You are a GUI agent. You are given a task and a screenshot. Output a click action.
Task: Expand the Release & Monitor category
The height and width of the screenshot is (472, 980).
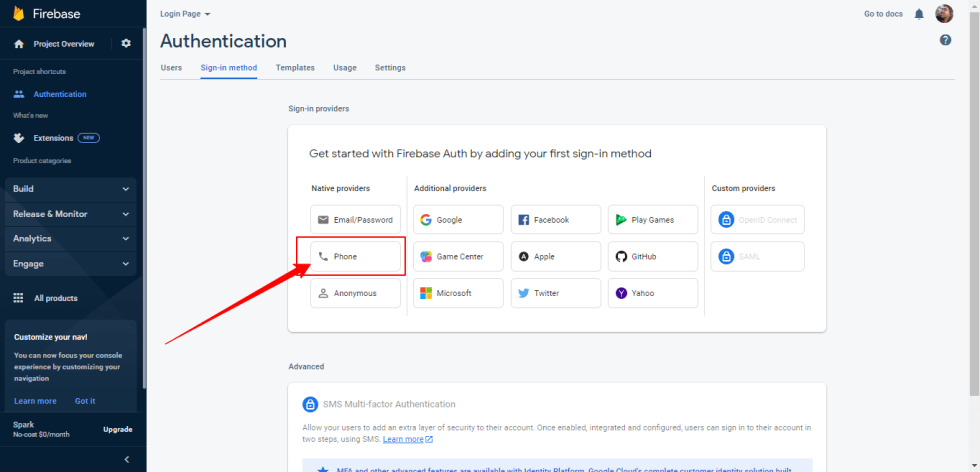[71, 214]
